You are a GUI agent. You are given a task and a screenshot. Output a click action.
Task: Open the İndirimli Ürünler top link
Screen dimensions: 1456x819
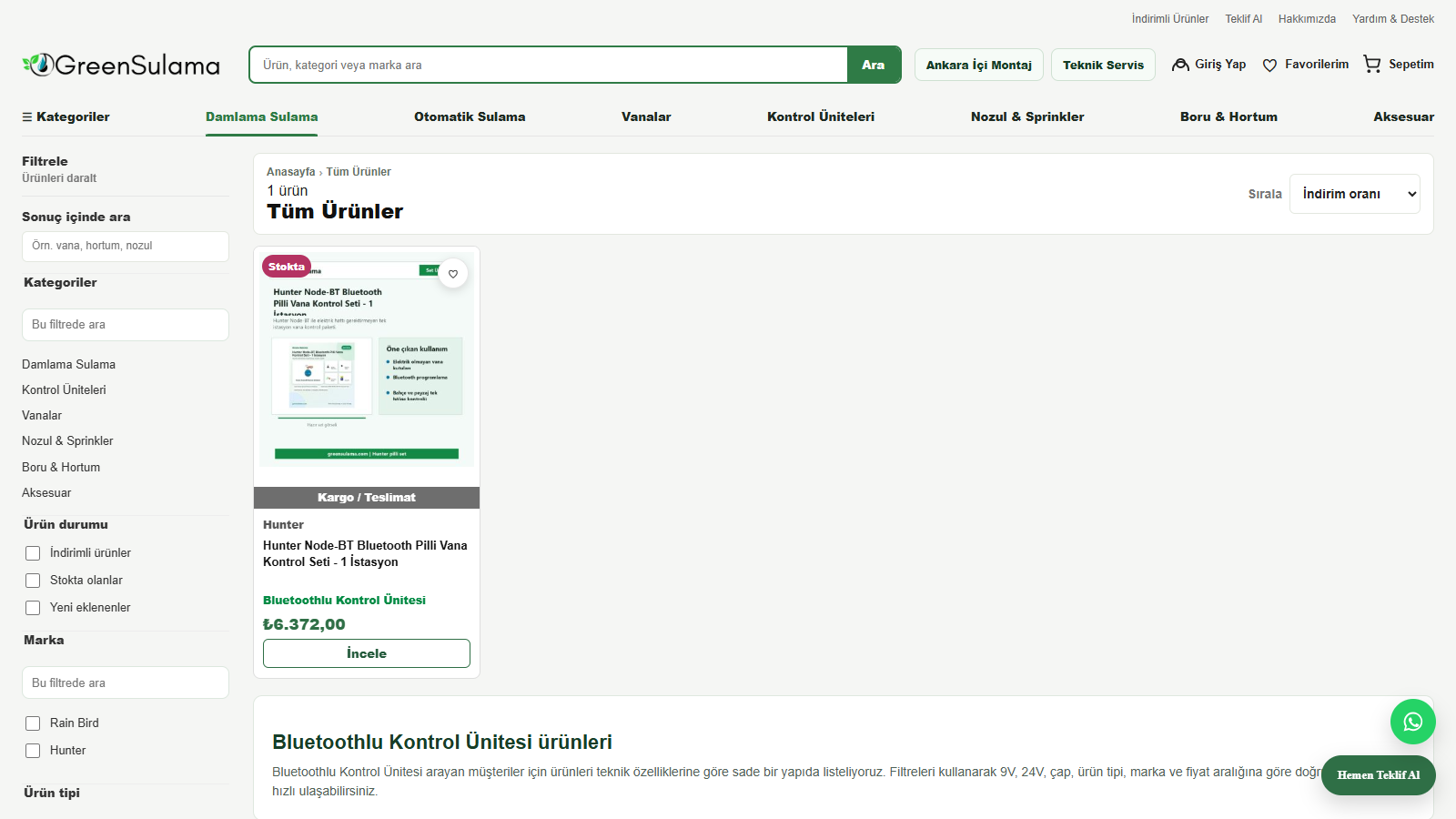(x=1170, y=19)
